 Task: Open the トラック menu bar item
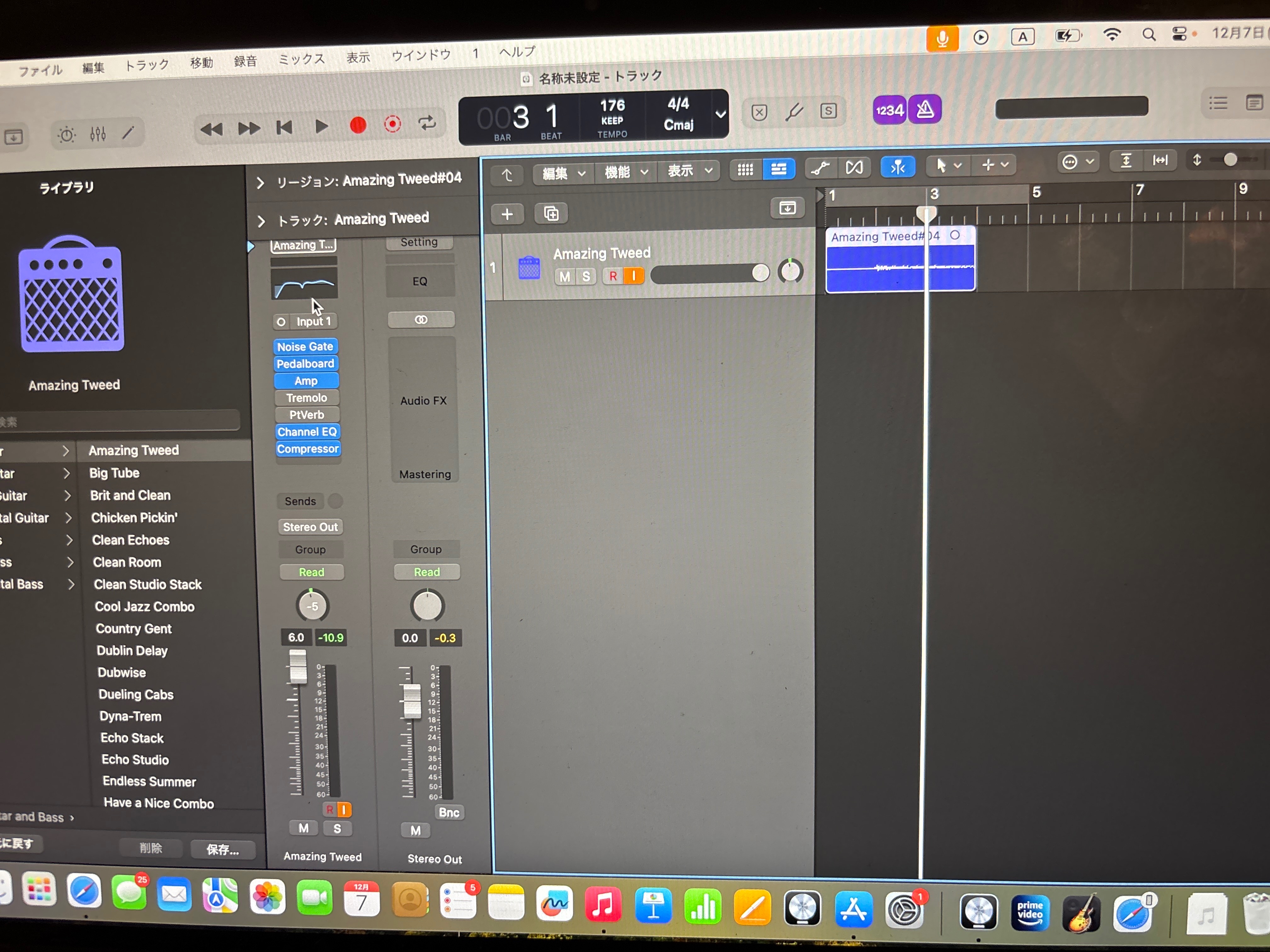[x=147, y=65]
